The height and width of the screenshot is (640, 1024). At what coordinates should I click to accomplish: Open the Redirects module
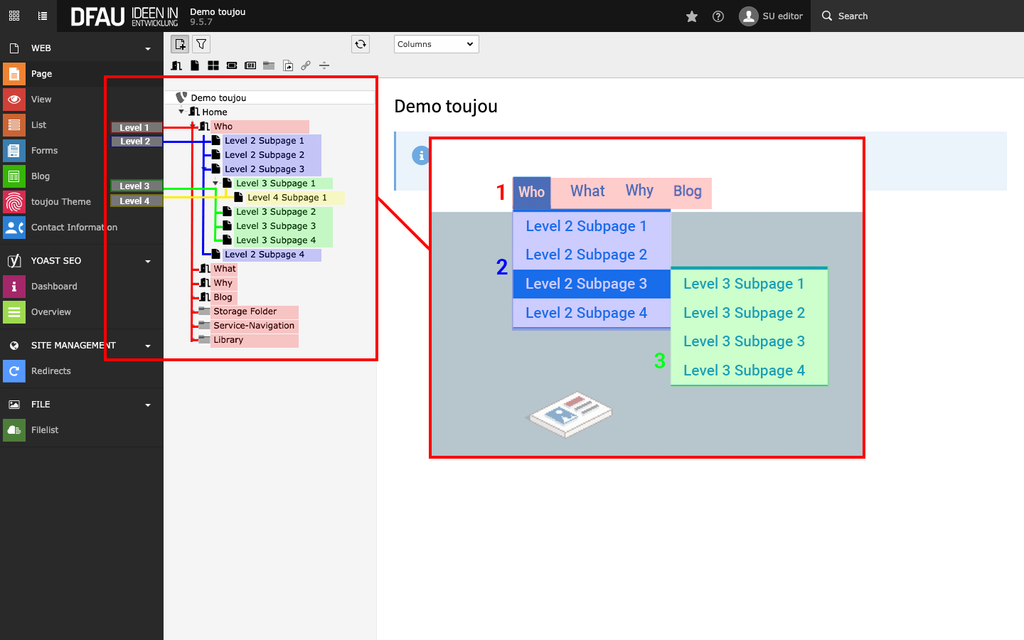point(50,371)
